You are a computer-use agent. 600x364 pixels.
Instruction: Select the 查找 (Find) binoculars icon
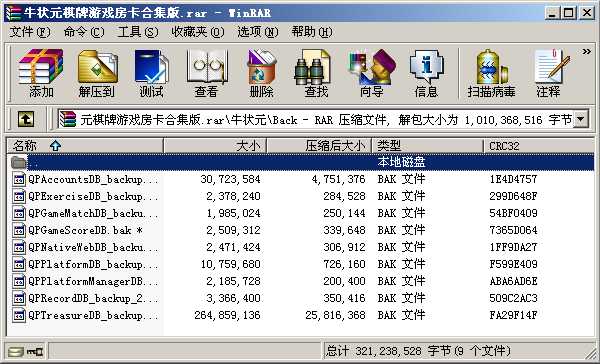(316, 73)
